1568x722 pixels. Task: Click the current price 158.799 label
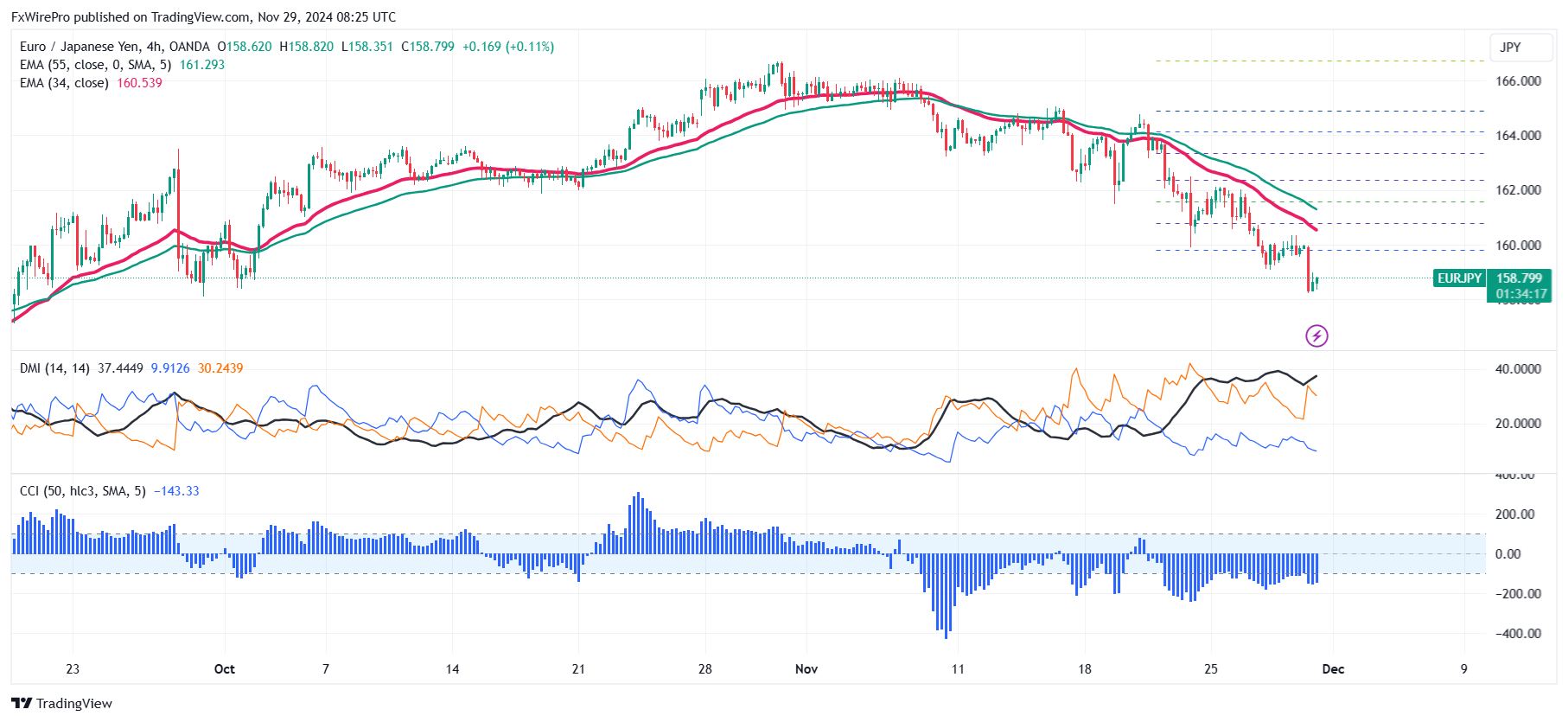pos(1520,278)
